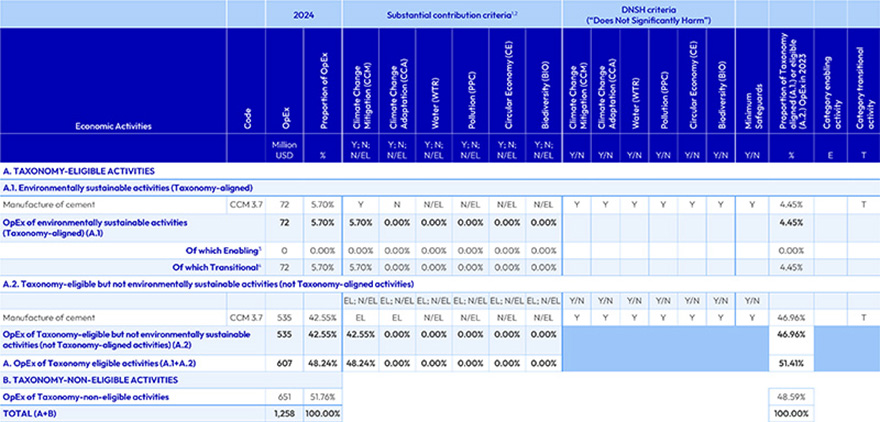Click the 607 OpEx value cell
Viewport: 880px width, 422px height.
click(x=288, y=364)
